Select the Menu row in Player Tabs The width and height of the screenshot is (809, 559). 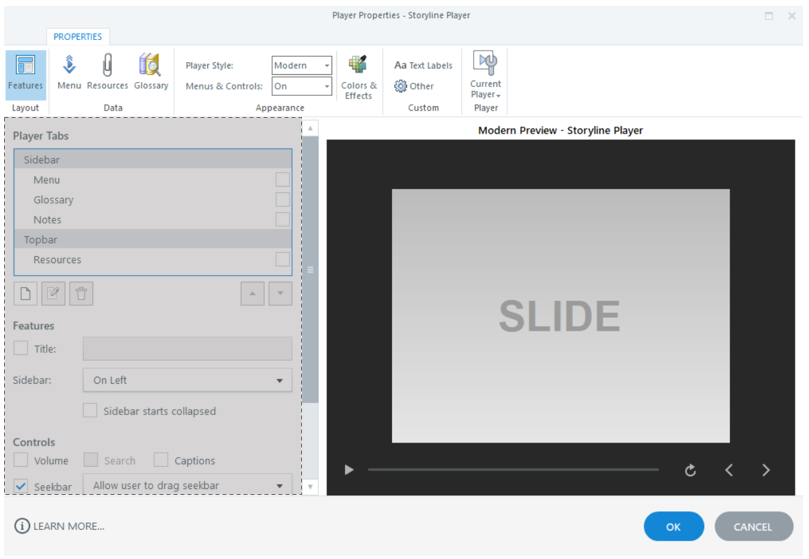pos(153,180)
